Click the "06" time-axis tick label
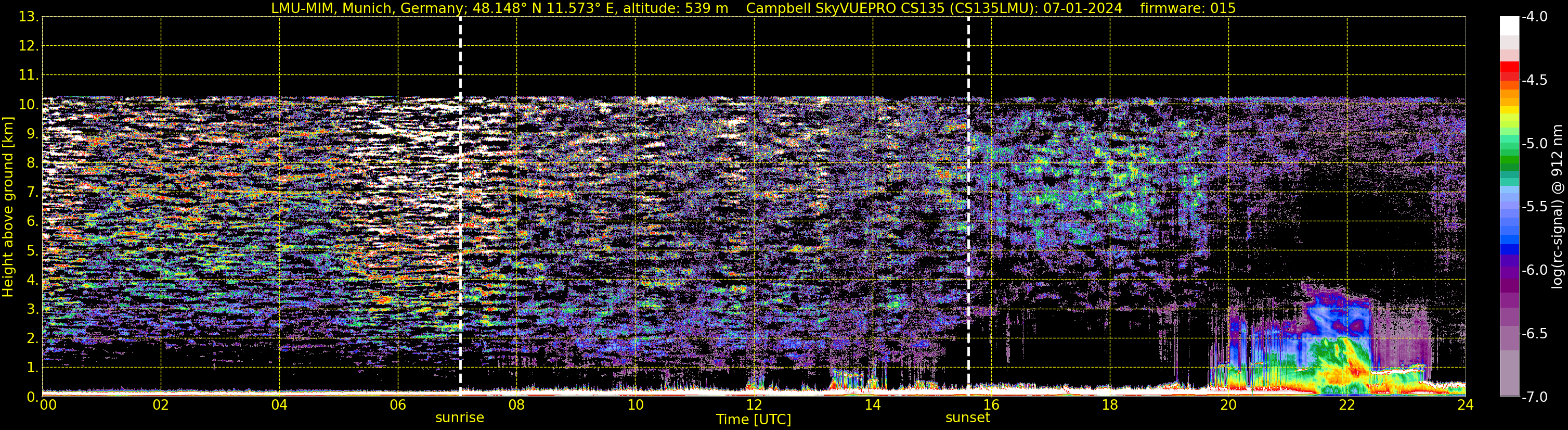The width and height of the screenshot is (1568, 430). (398, 405)
